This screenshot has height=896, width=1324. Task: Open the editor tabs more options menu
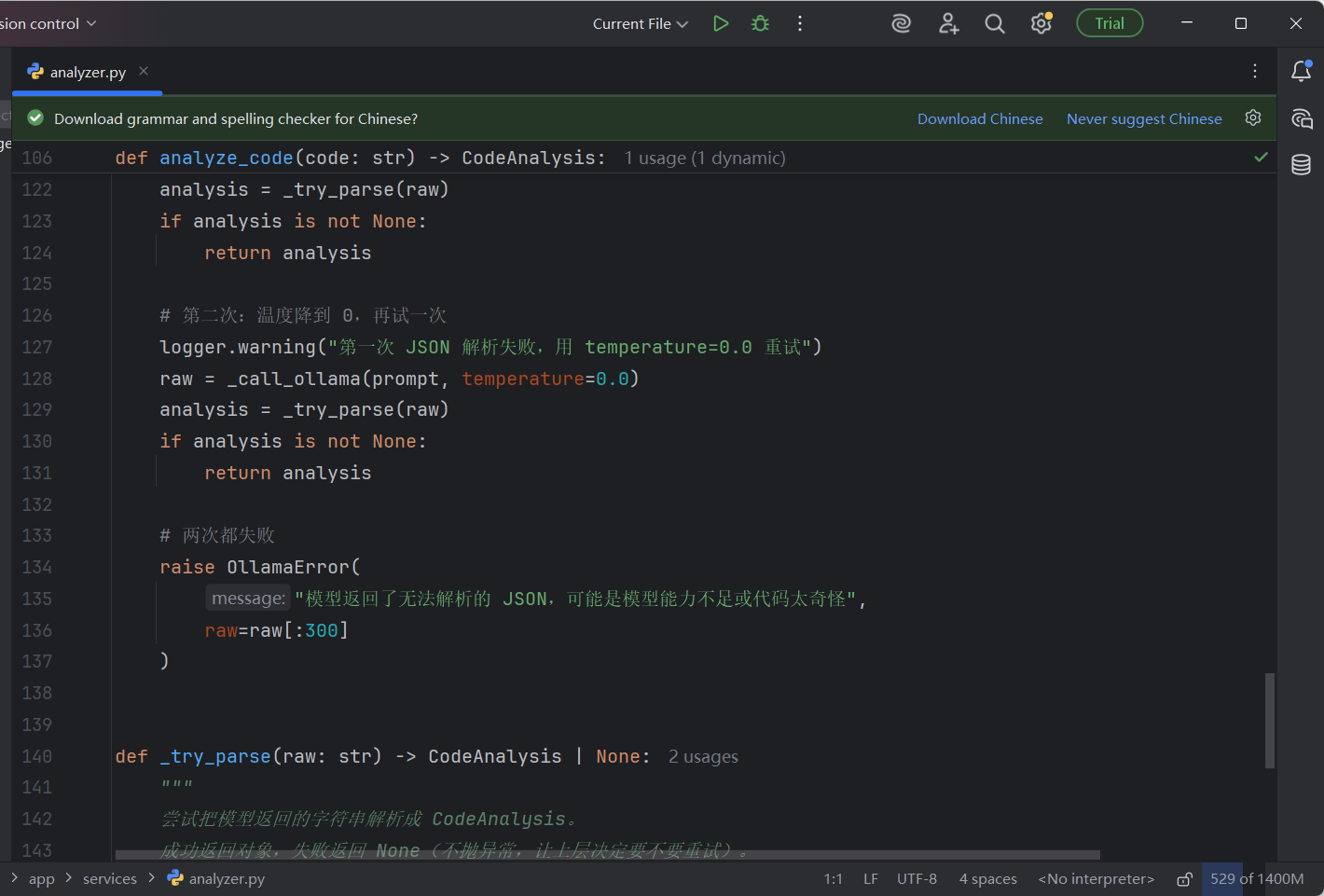click(x=1255, y=71)
